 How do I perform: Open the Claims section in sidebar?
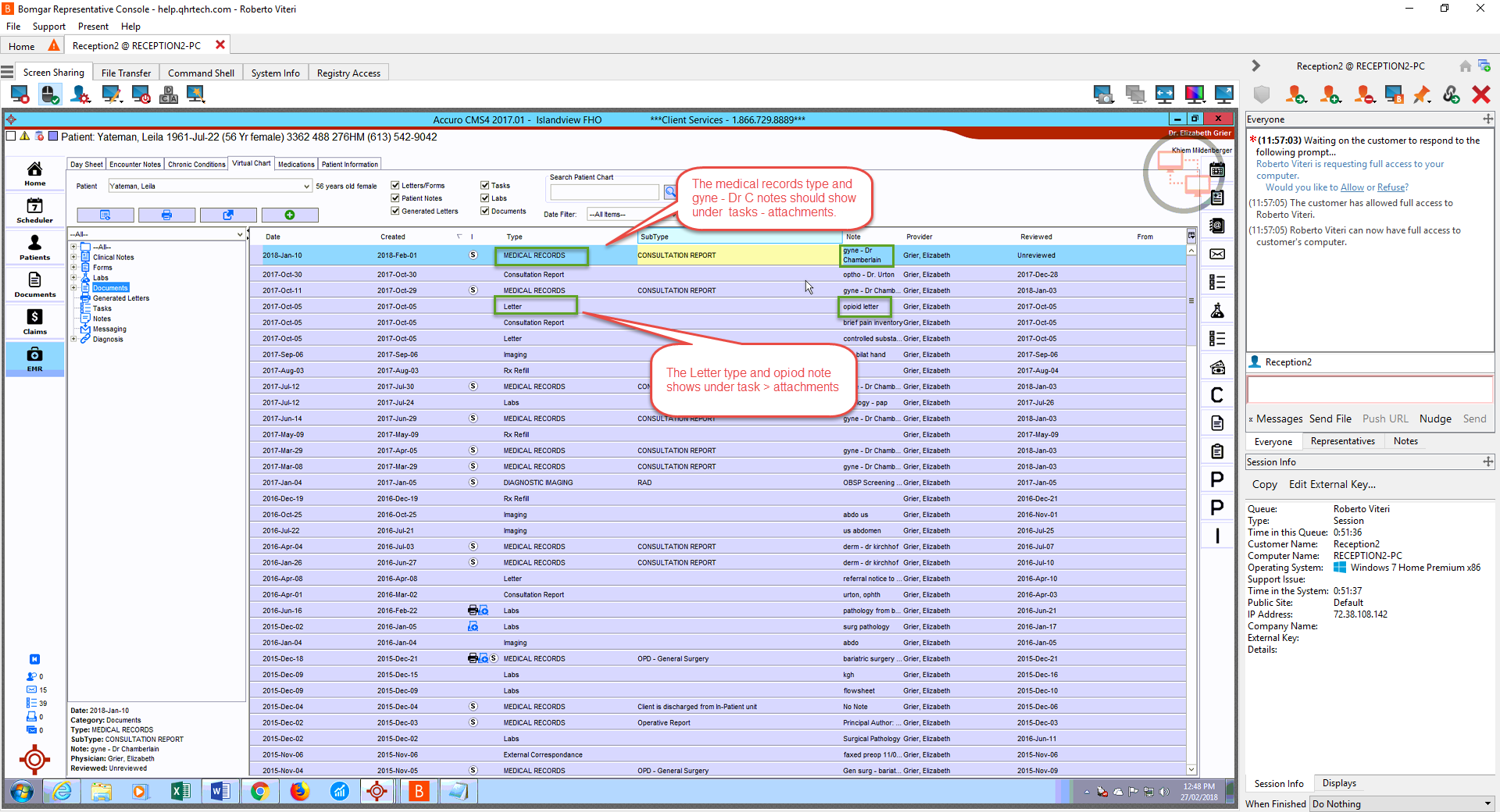point(35,322)
